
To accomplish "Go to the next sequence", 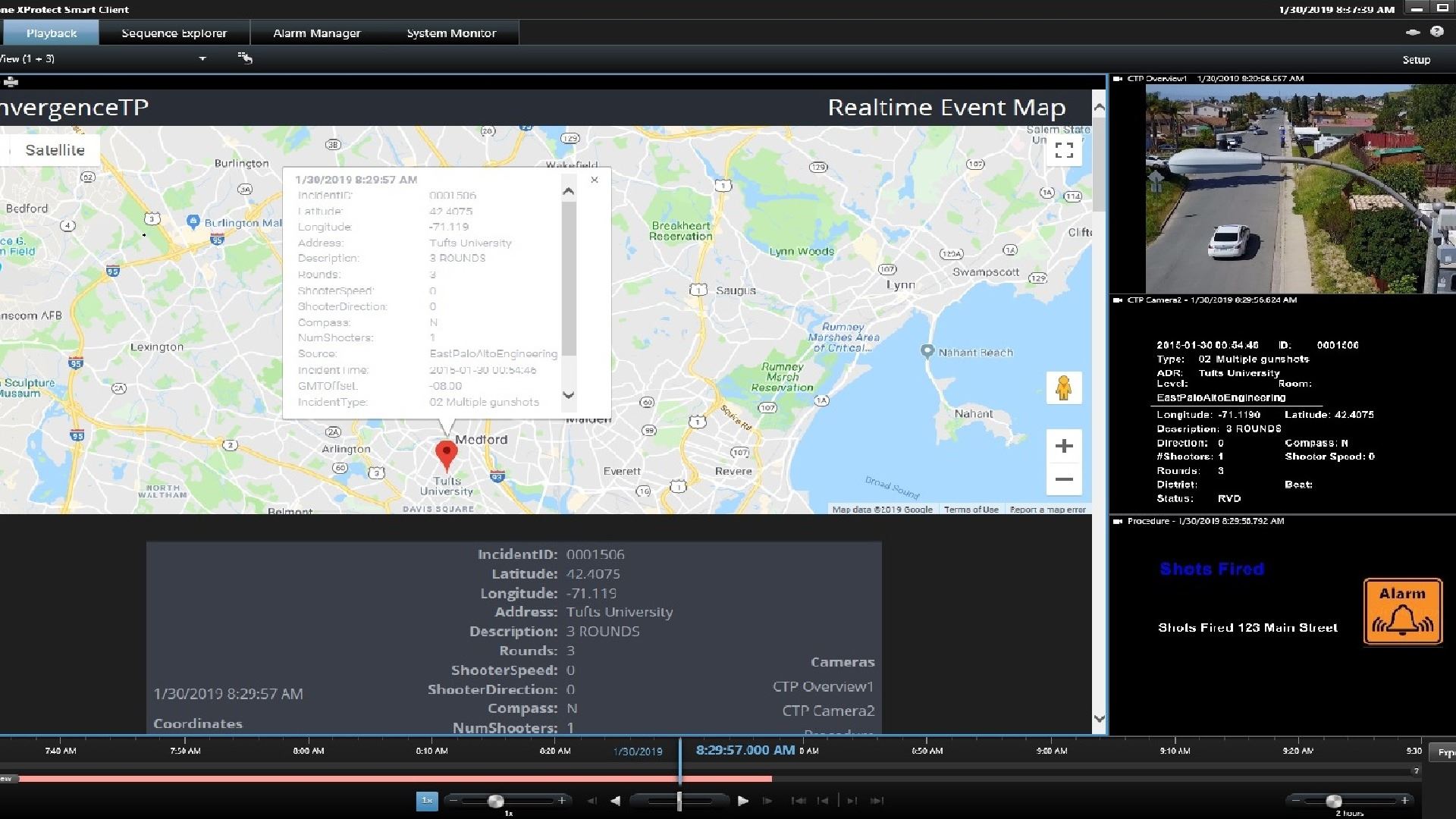I will click(852, 801).
